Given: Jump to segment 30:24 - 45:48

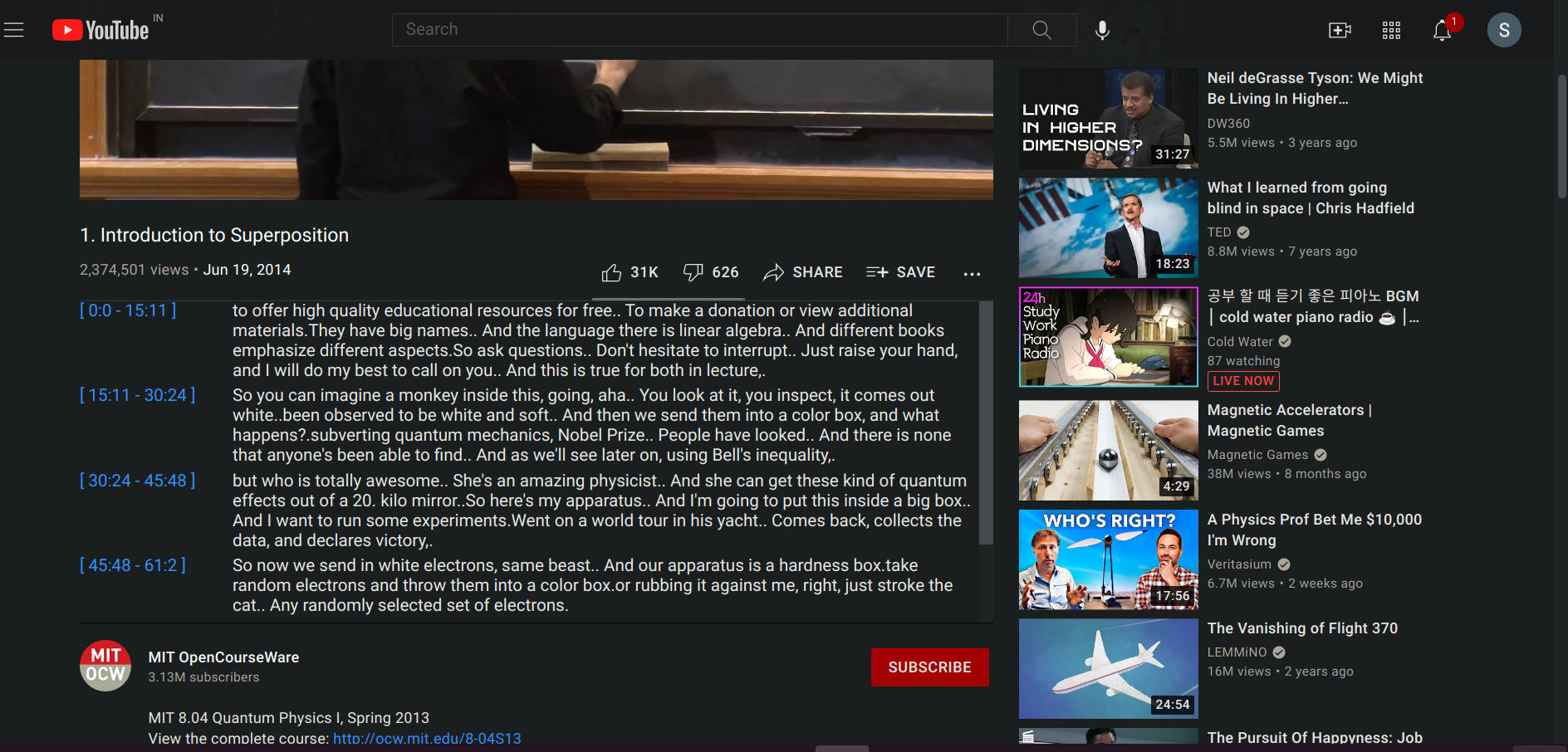Looking at the screenshot, I should (x=138, y=481).
